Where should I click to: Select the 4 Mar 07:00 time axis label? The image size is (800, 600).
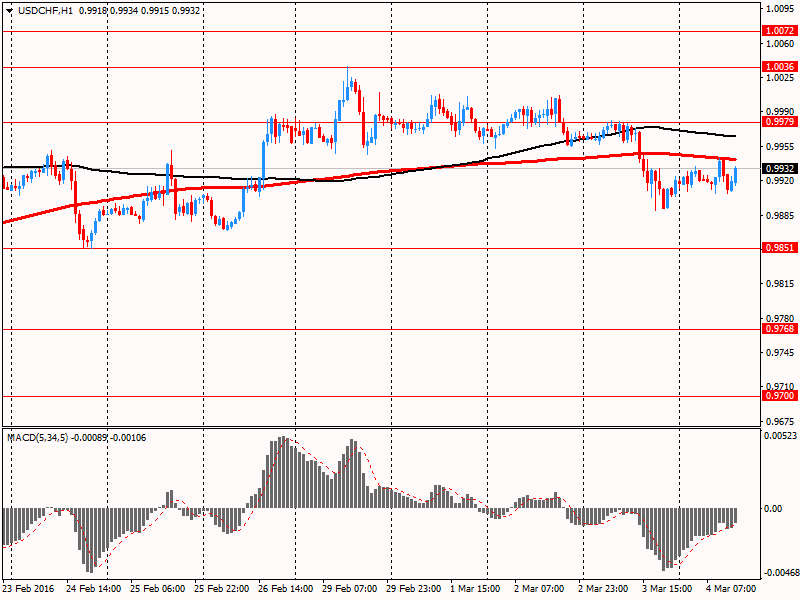(x=731, y=589)
